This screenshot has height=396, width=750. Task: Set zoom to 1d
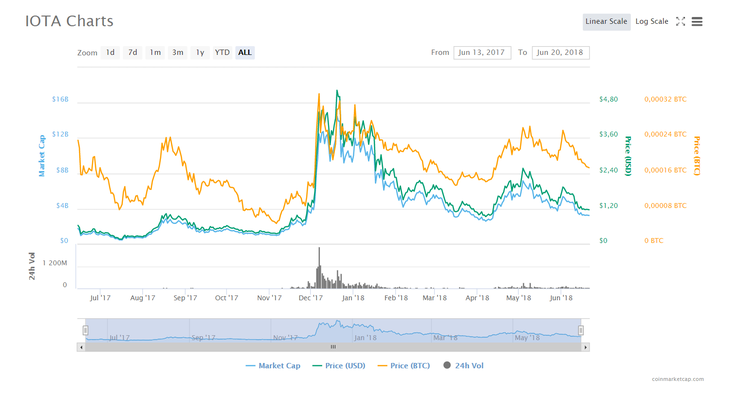tap(110, 53)
